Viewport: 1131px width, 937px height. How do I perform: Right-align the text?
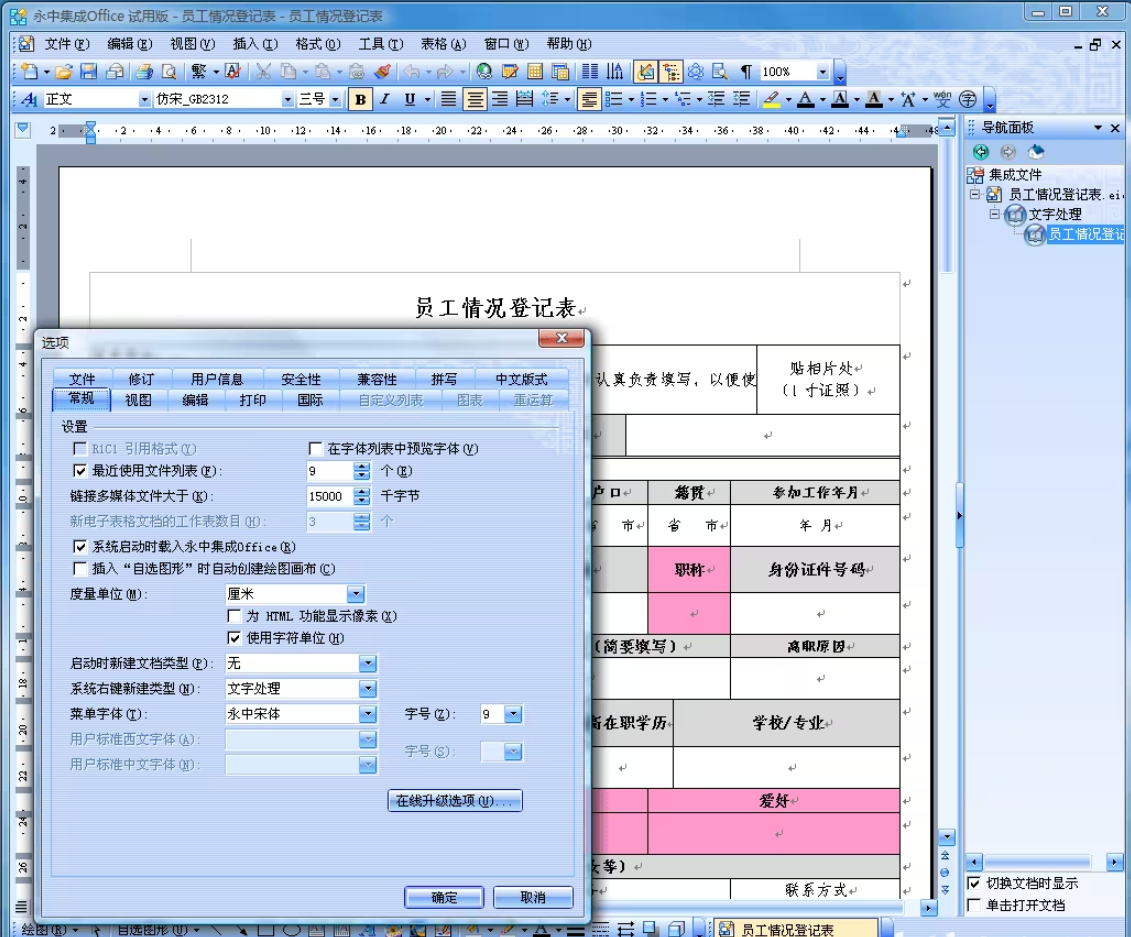pyautogui.click(x=500, y=100)
